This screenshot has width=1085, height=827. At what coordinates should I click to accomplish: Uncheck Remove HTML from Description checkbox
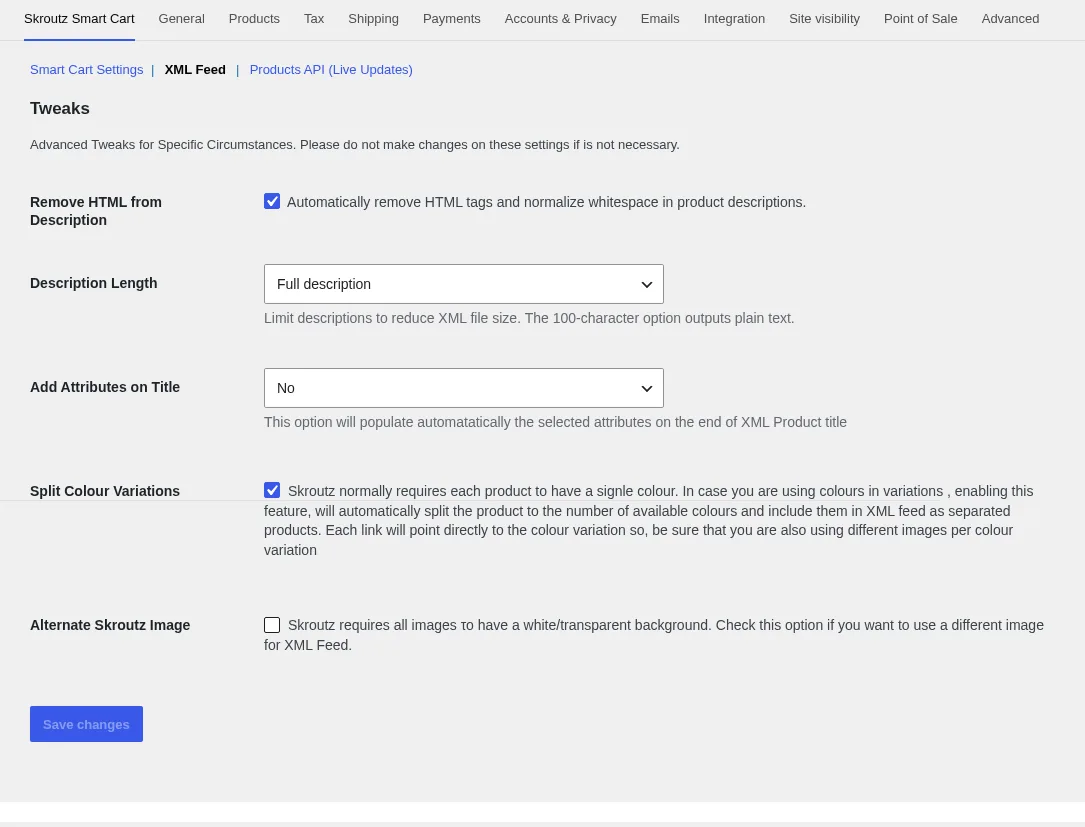click(x=272, y=201)
